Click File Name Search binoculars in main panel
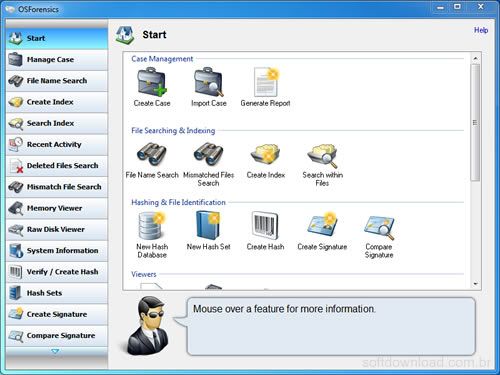500x375 pixels. (152, 154)
